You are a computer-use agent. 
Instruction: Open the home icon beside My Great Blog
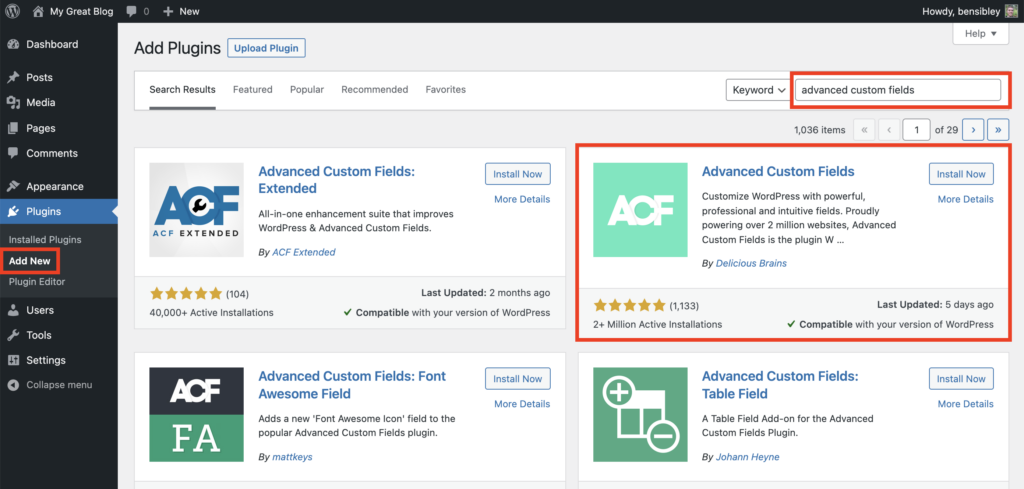pos(38,11)
